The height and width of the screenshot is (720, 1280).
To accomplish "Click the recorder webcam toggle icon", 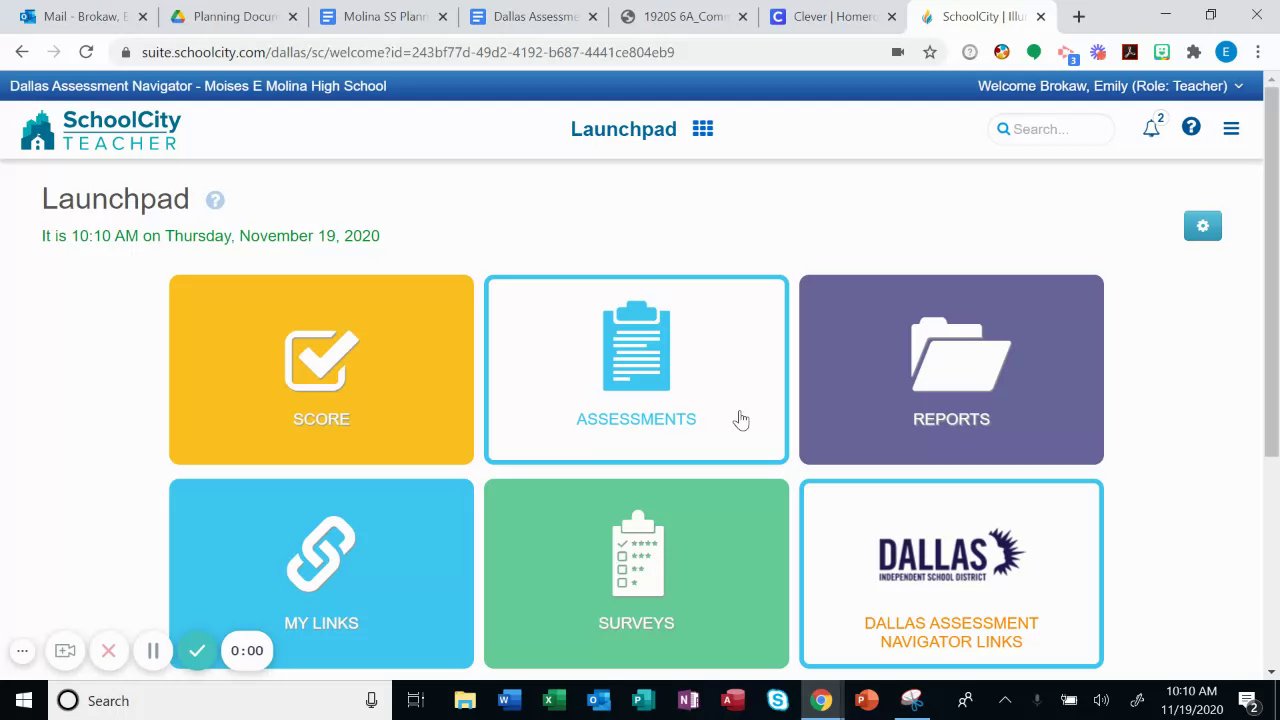I will point(65,651).
